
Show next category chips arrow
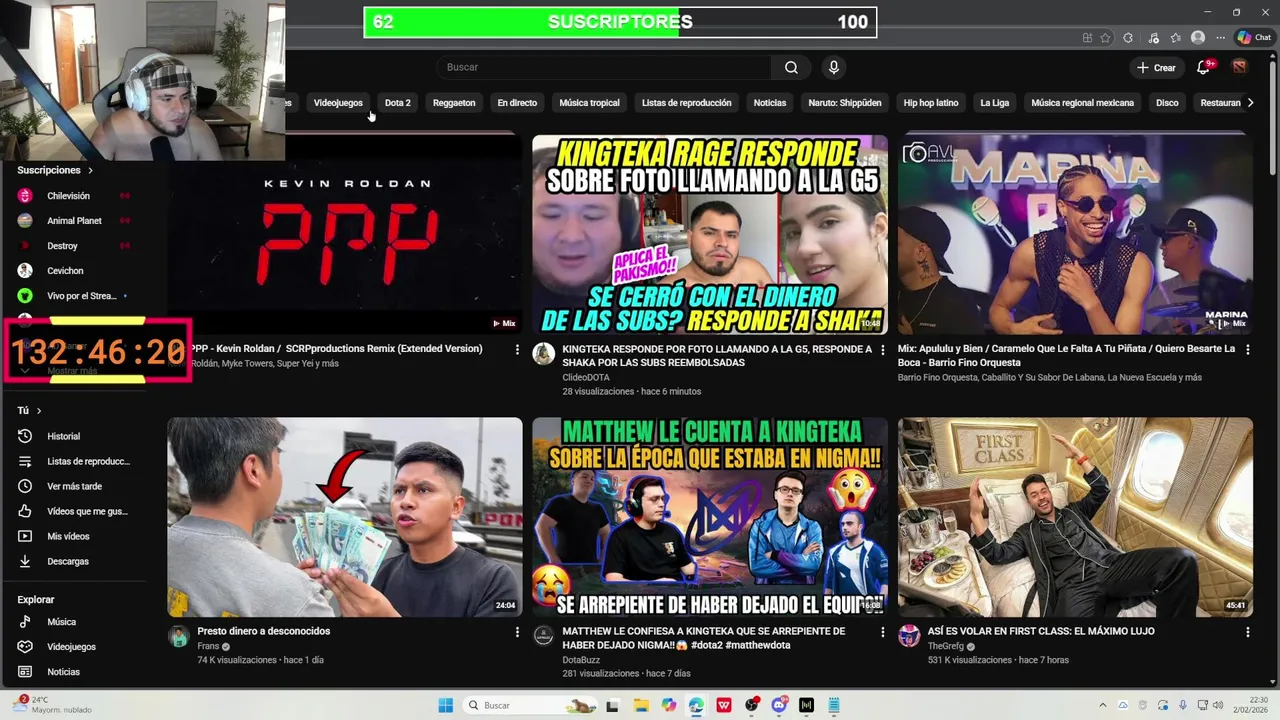pyautogui.click(x=1250, y=103)
